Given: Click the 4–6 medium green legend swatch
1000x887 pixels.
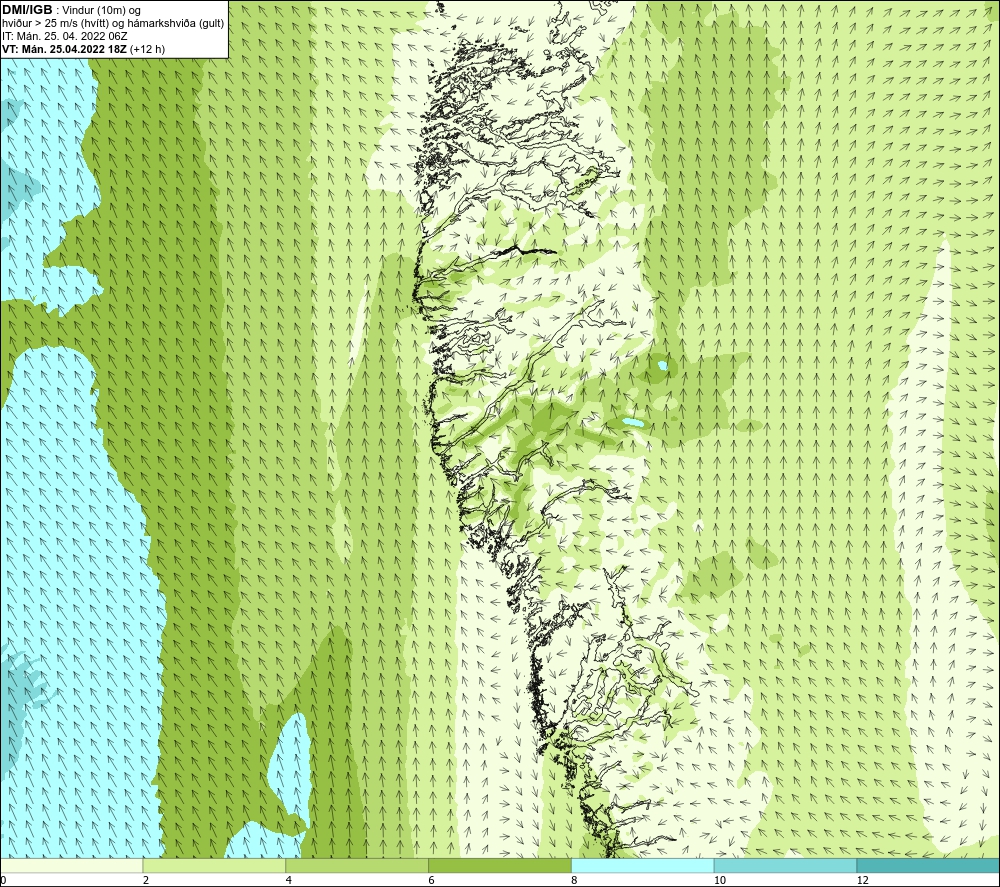Looking at the screenshot, I should coord(357,865).
